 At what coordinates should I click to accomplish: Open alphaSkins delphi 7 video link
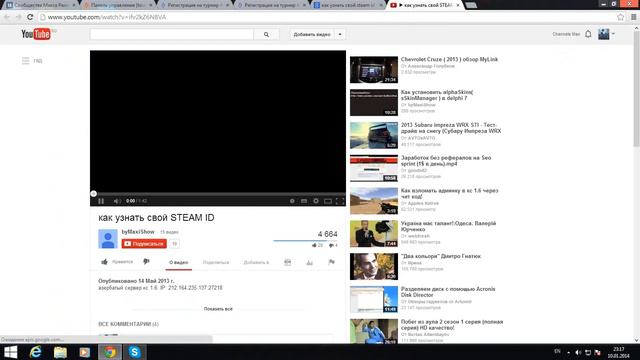437,95
